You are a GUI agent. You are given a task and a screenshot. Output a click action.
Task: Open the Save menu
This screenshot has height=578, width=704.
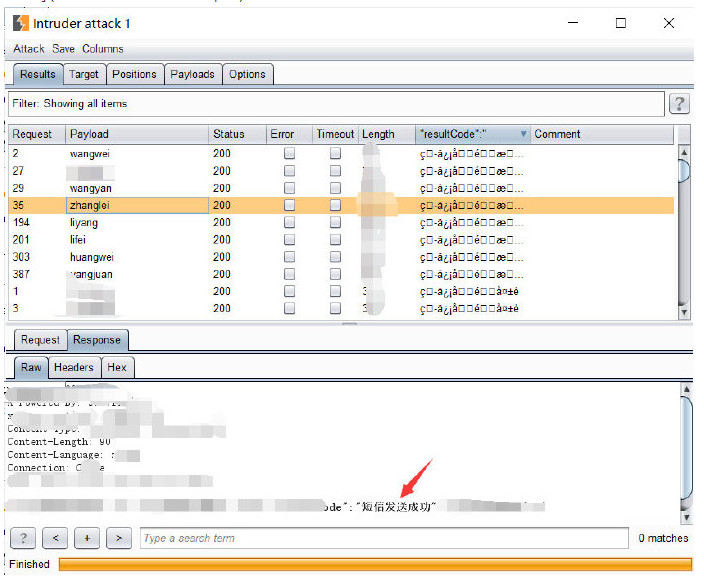click(63, 49)
